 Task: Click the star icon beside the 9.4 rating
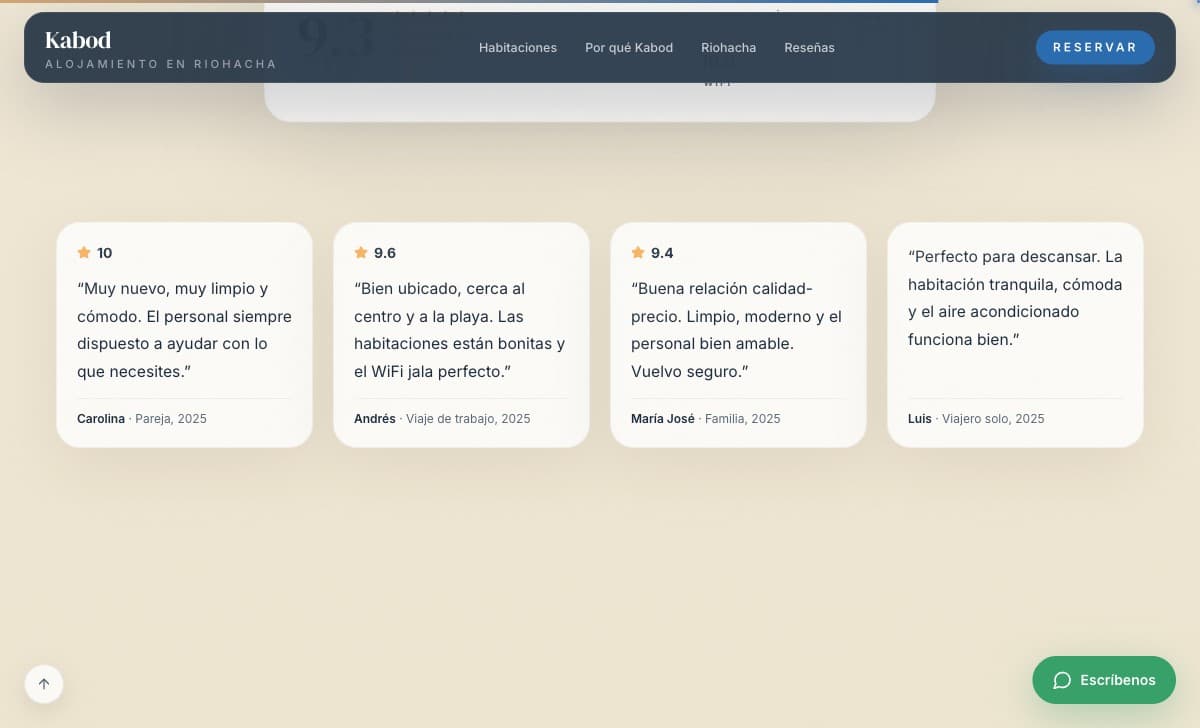[638, 253]
